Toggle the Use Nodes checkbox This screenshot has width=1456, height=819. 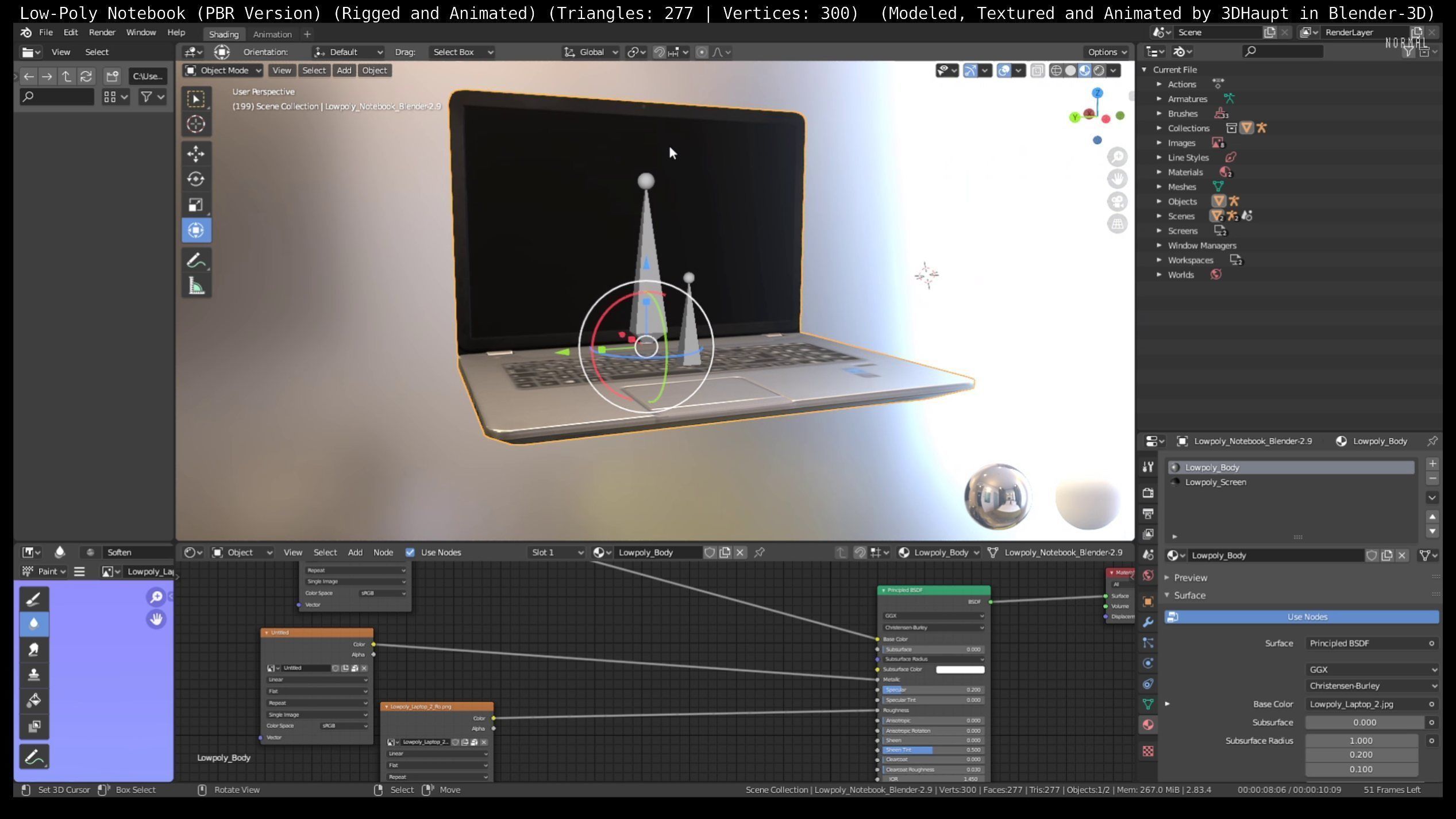tap(410, 552)
